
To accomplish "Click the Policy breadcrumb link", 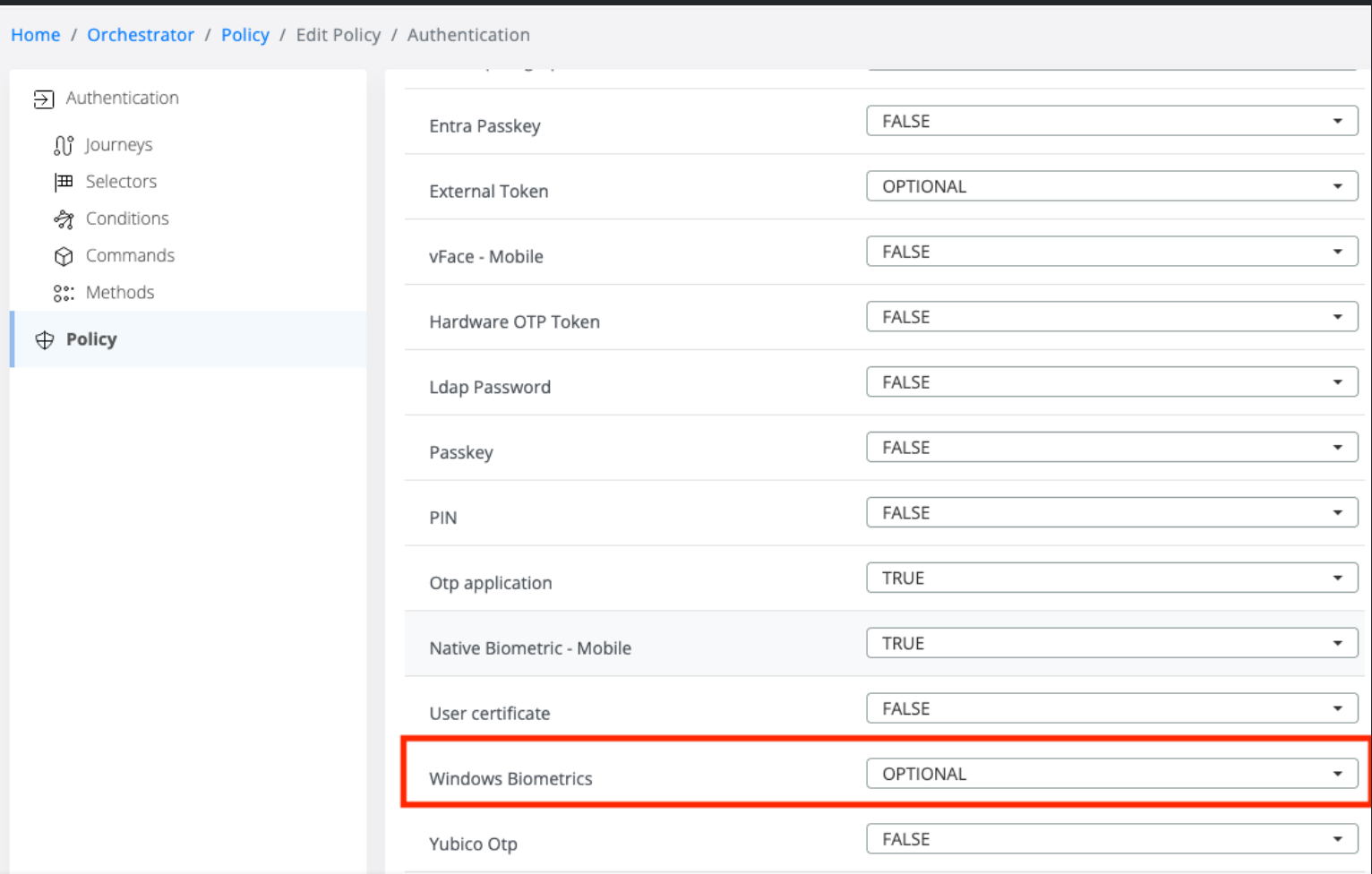I will click(x=244, y=35).
